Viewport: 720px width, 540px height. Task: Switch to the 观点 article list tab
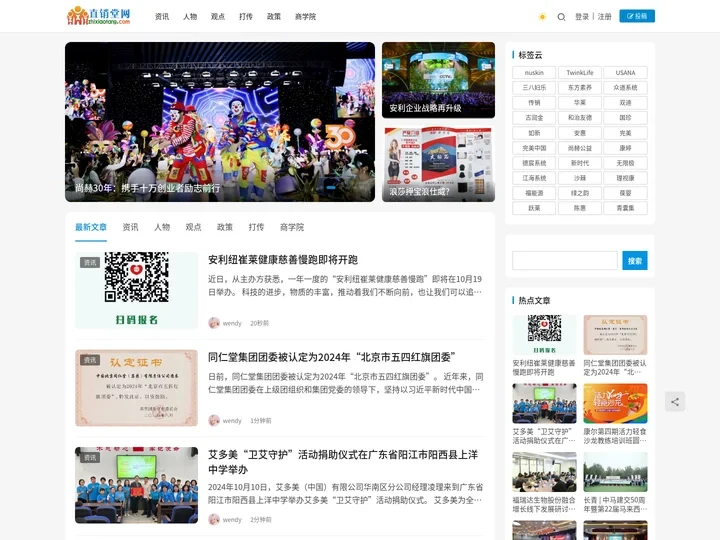pos(193,227)
